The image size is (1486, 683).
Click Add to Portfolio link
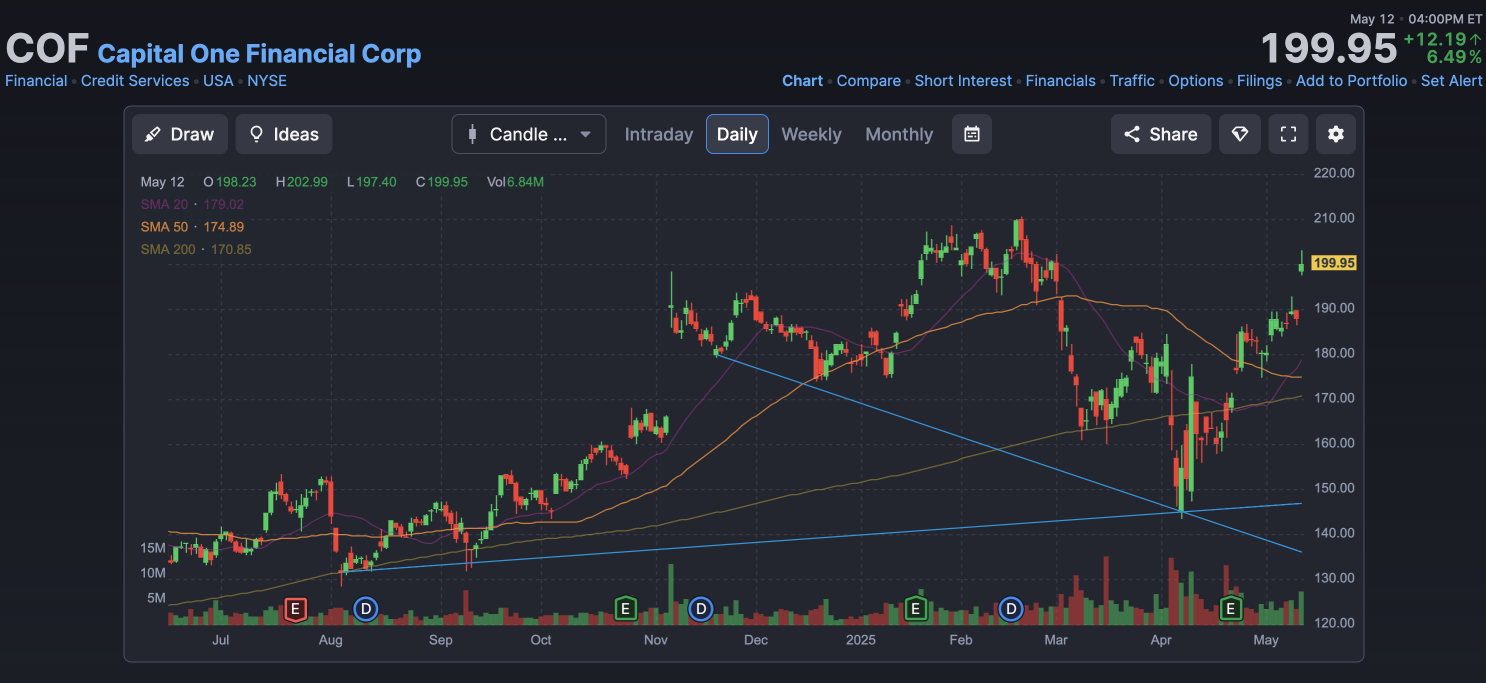(x=1351, y=81)
